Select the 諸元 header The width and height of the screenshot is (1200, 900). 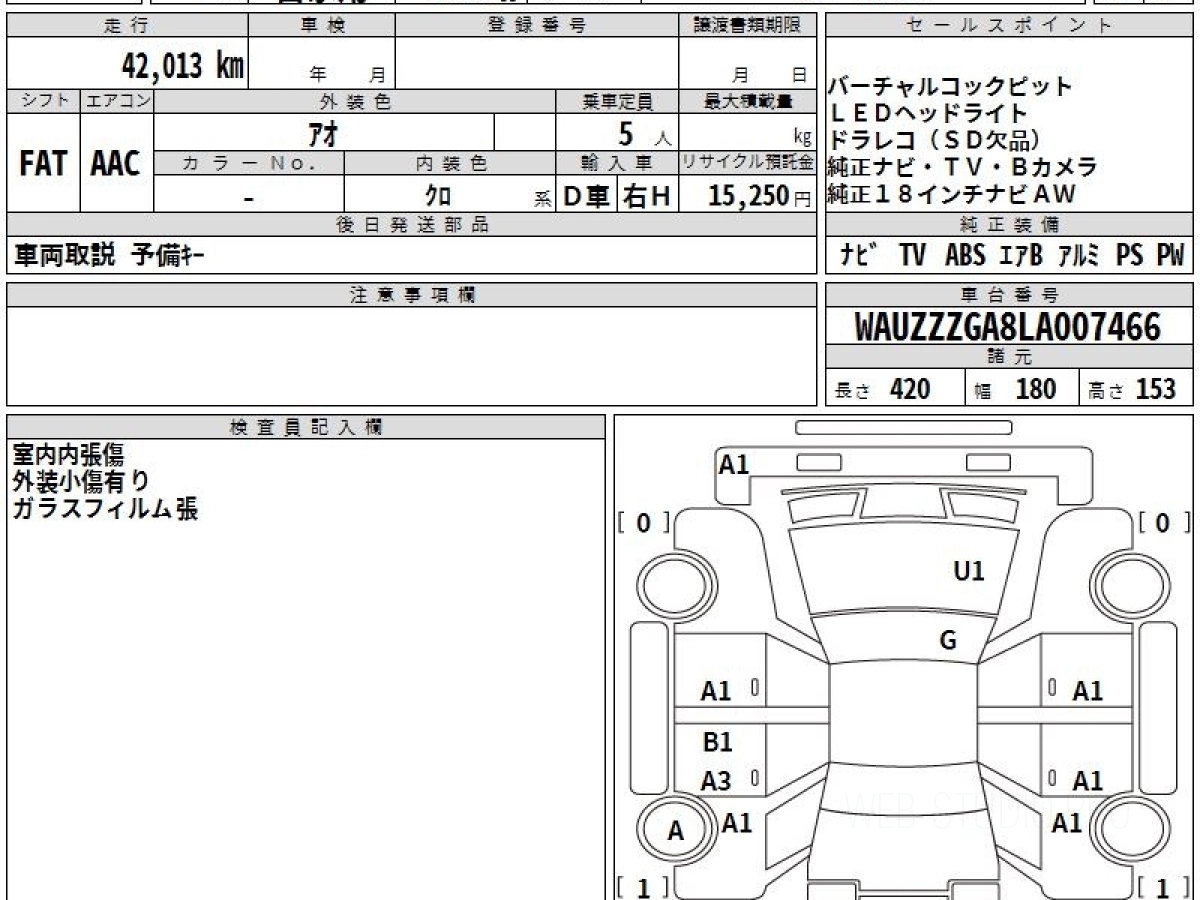coord(1009,357)
